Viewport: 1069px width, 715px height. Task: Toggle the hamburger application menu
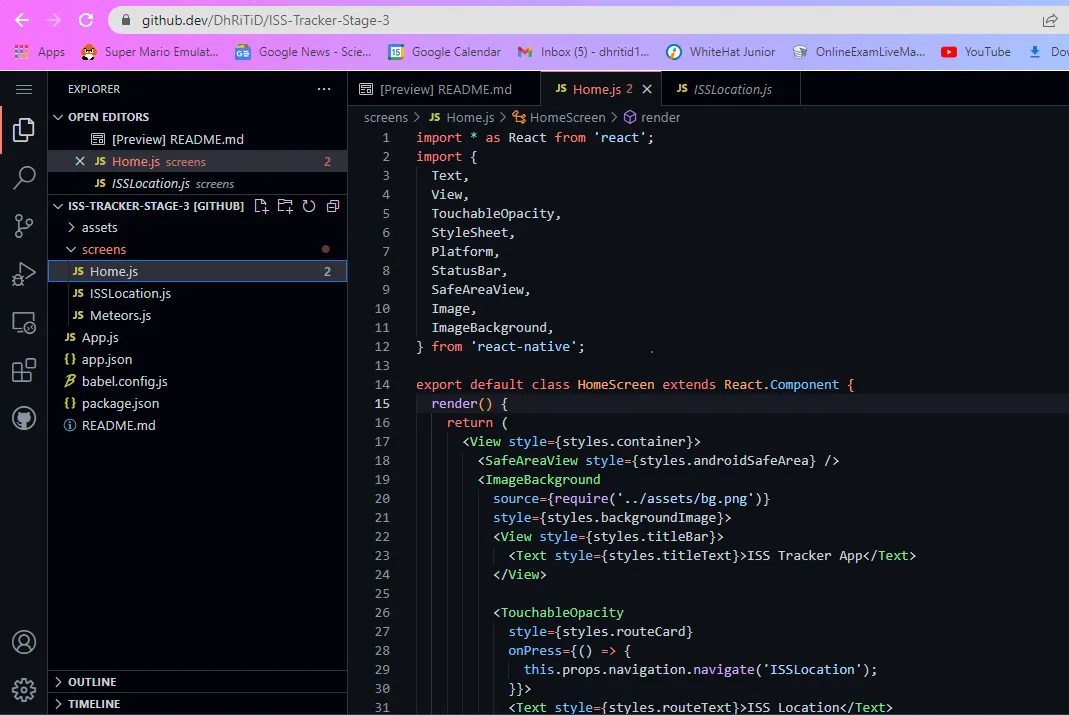23,89
